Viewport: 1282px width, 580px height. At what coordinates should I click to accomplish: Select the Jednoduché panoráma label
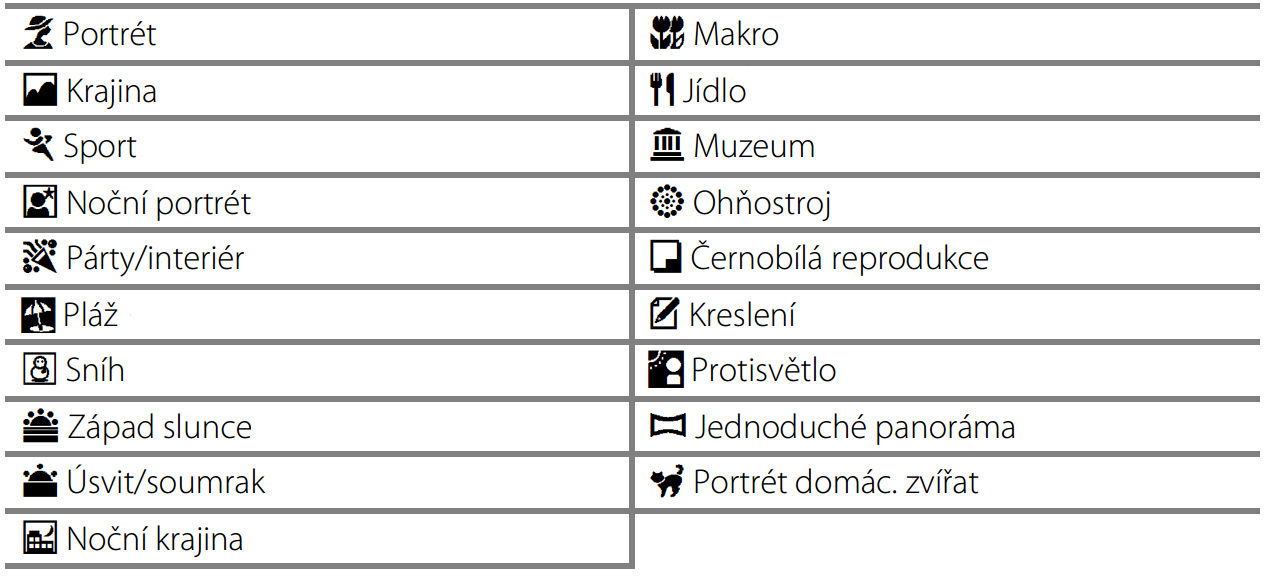tap(855, 428)
